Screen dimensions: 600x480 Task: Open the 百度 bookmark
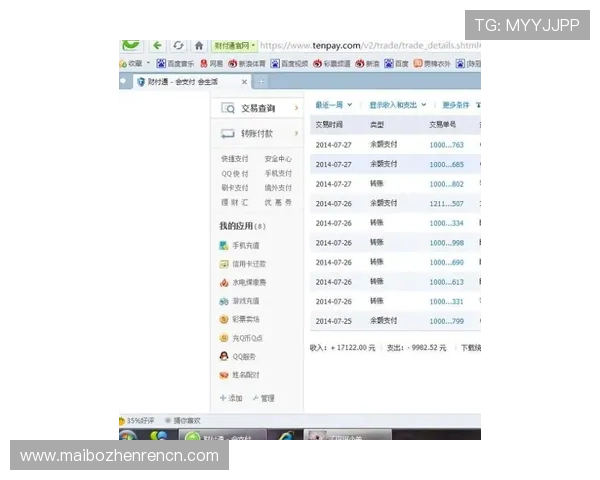(396, 64)
